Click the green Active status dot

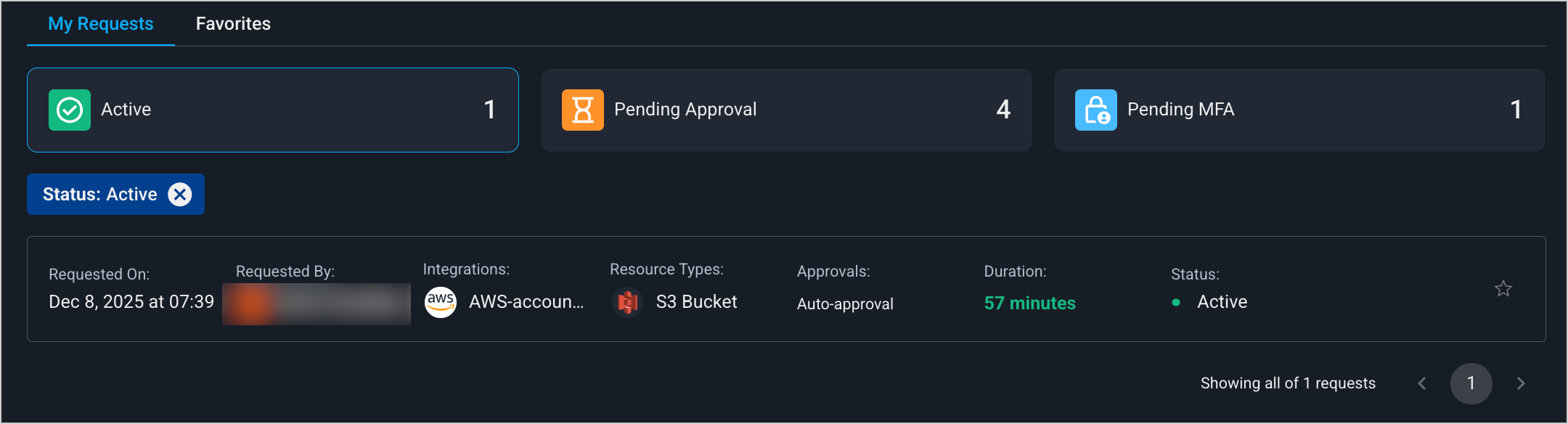click(x=1176, y=302)
